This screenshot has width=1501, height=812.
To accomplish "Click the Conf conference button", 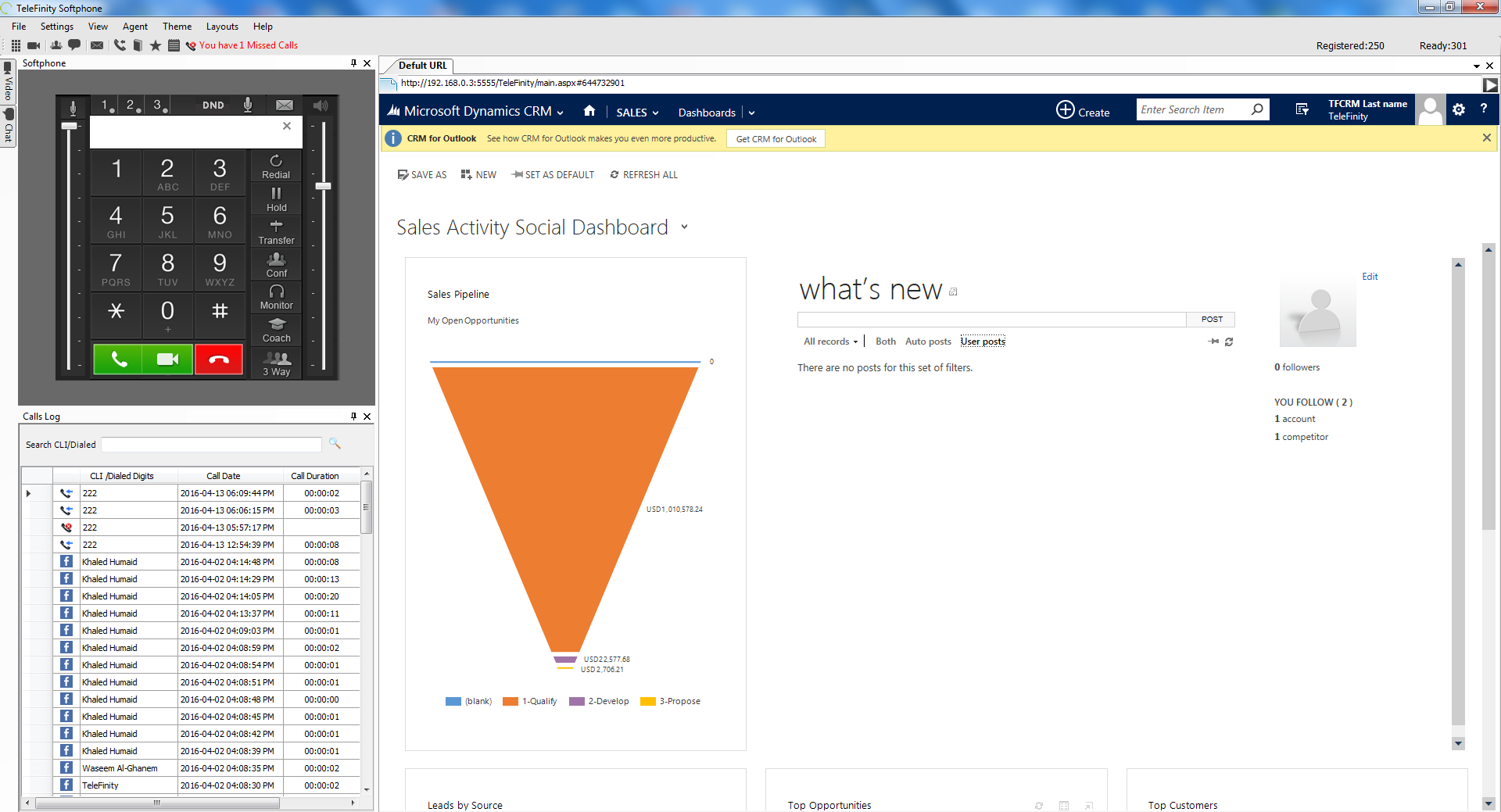I will coord(276,265).
